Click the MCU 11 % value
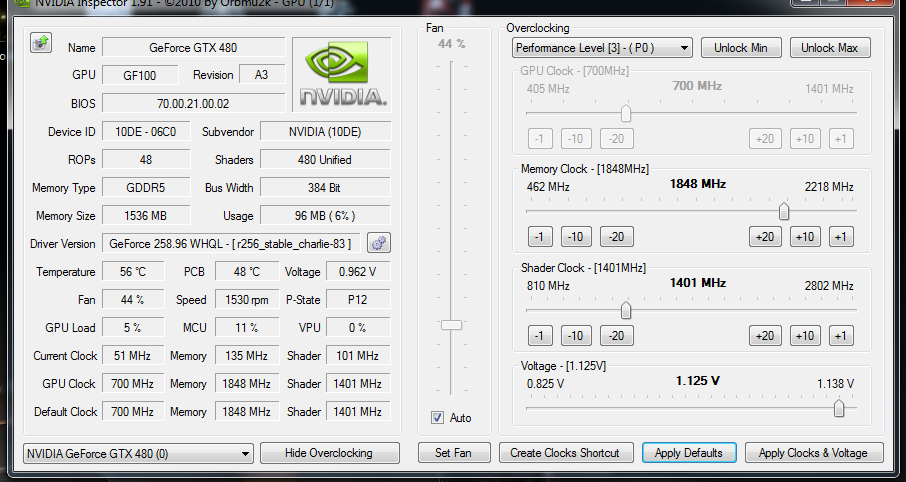The width and height of the screenshot is (906, 482). point(247,327)
